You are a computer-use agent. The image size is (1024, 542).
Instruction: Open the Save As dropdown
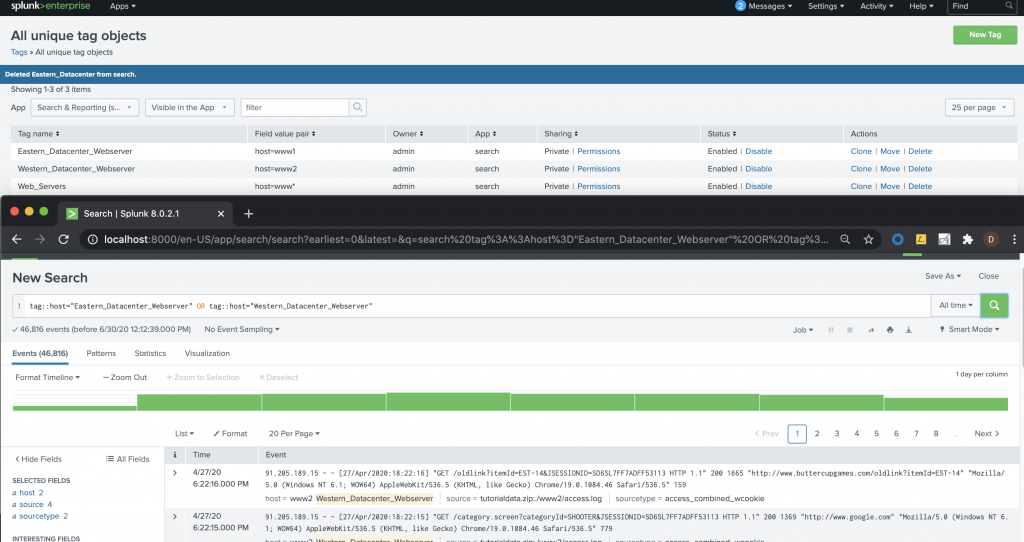coord(942,276)
